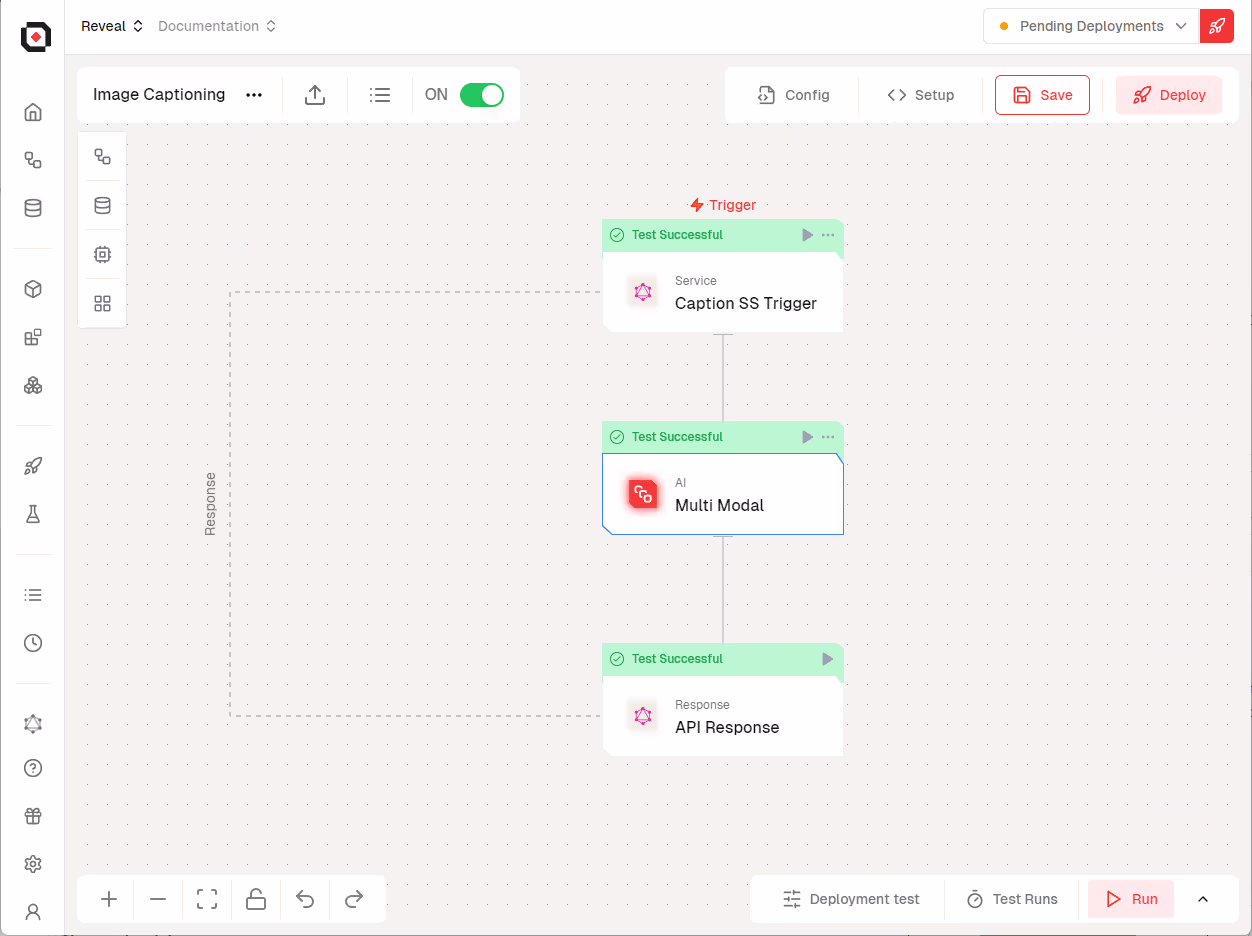The width and height of the screenshot is (1252, 936).
Task: Open the Reveal project dropdown
Action: point(112,26)
